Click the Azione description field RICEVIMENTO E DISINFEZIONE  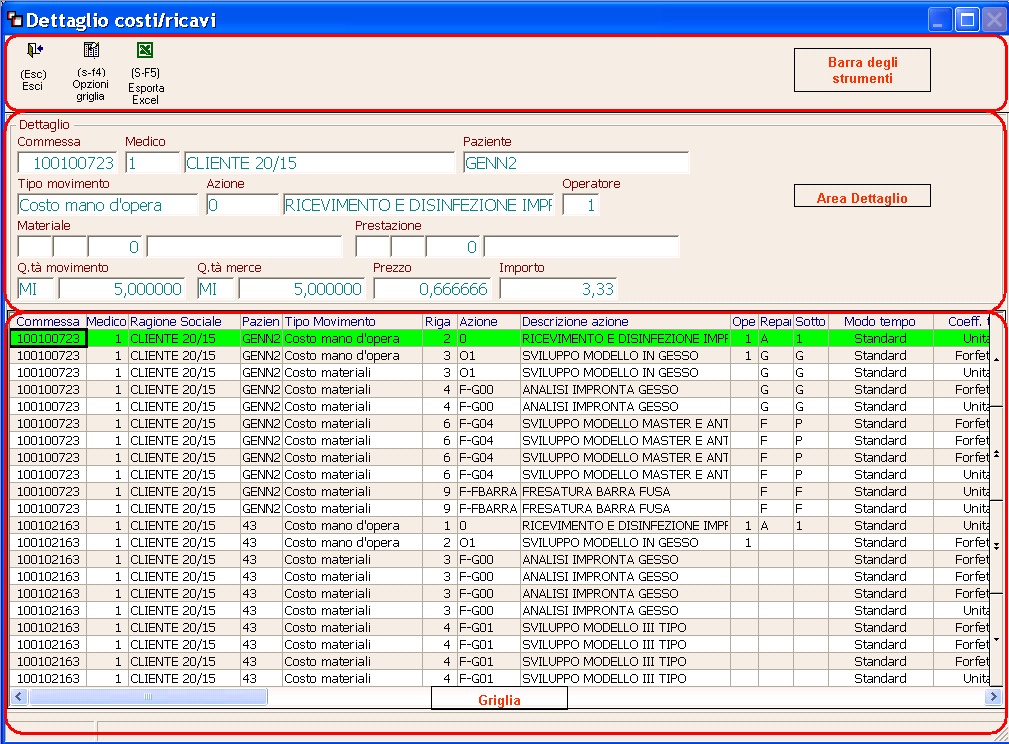pos(418,205)
